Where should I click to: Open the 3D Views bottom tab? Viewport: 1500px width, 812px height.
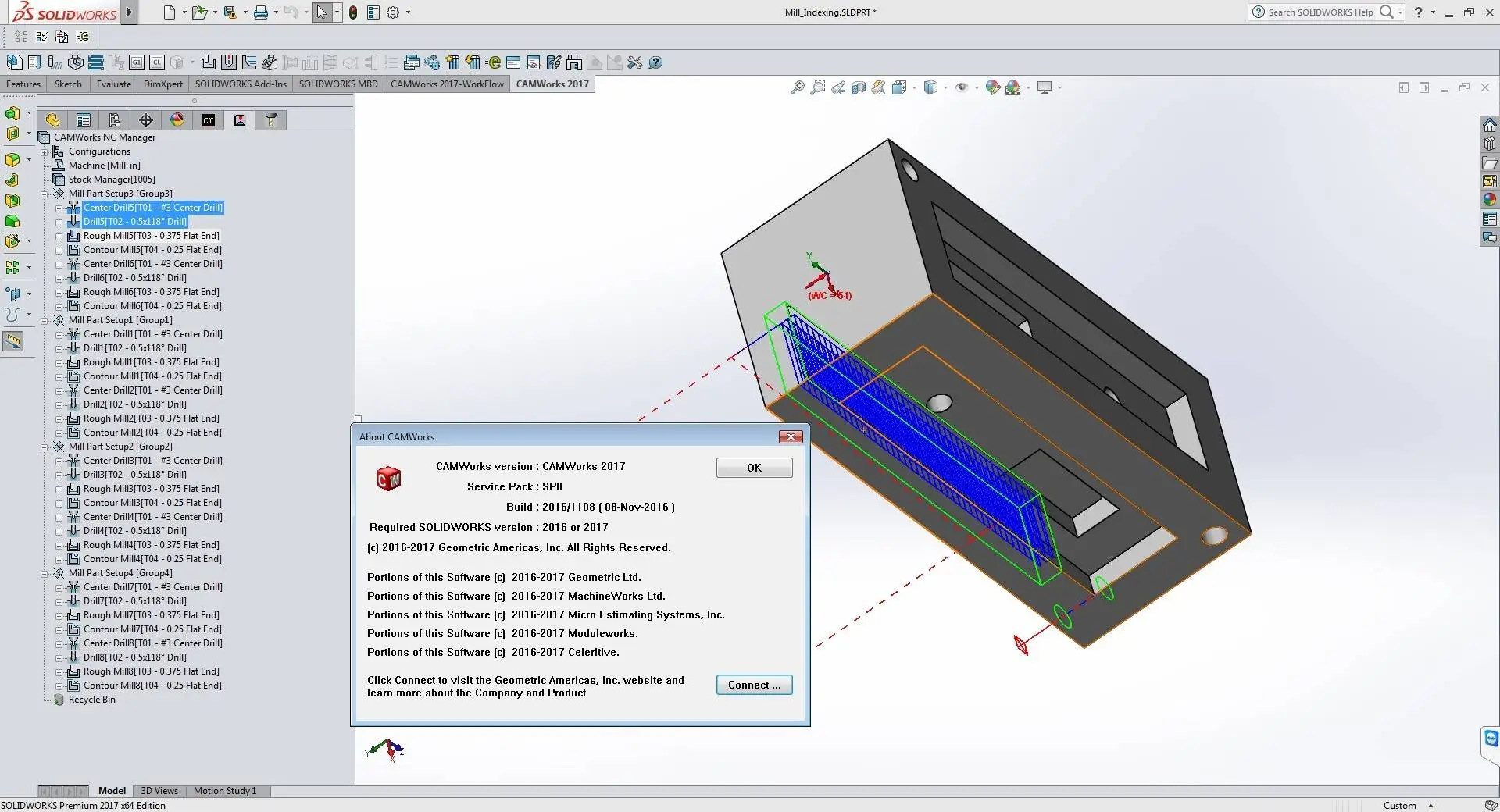pyautogui.click(x=159, y=791)
